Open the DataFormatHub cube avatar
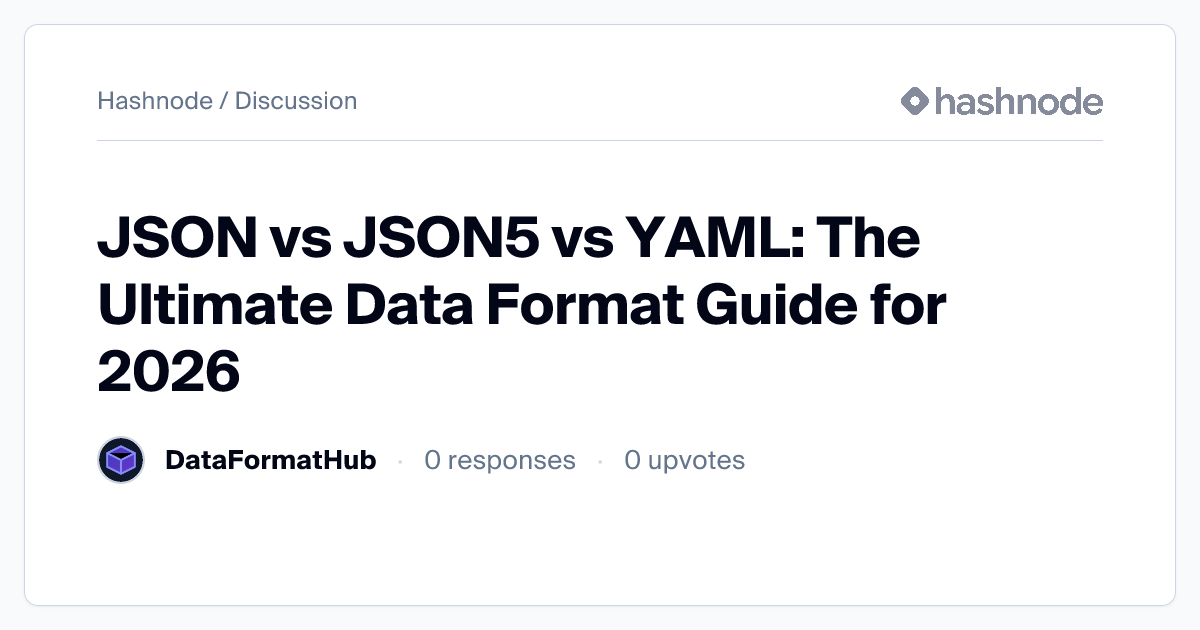Viewport: 1200px width, 630px height. (122, 460)
